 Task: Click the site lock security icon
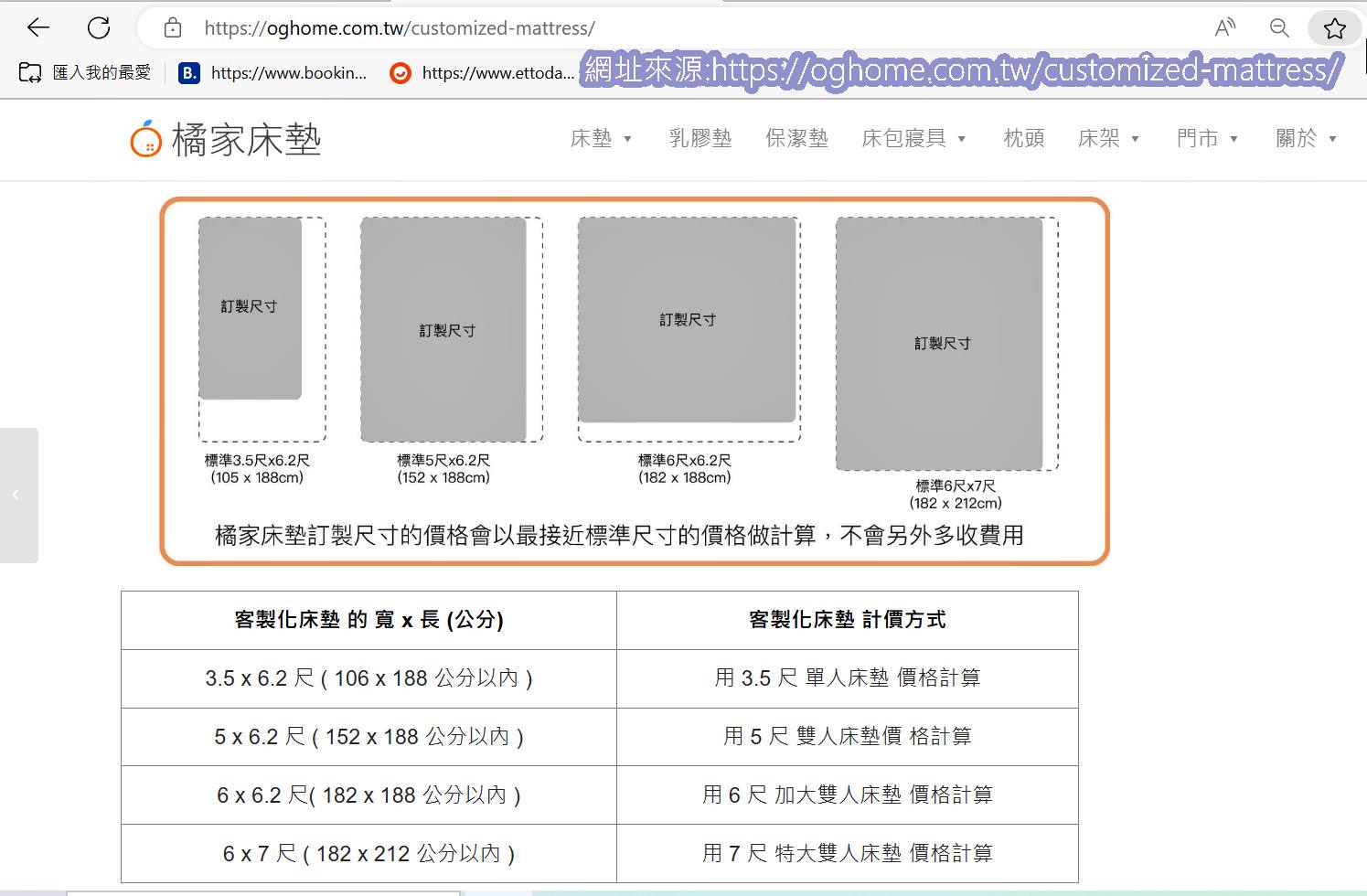(173, 28)
